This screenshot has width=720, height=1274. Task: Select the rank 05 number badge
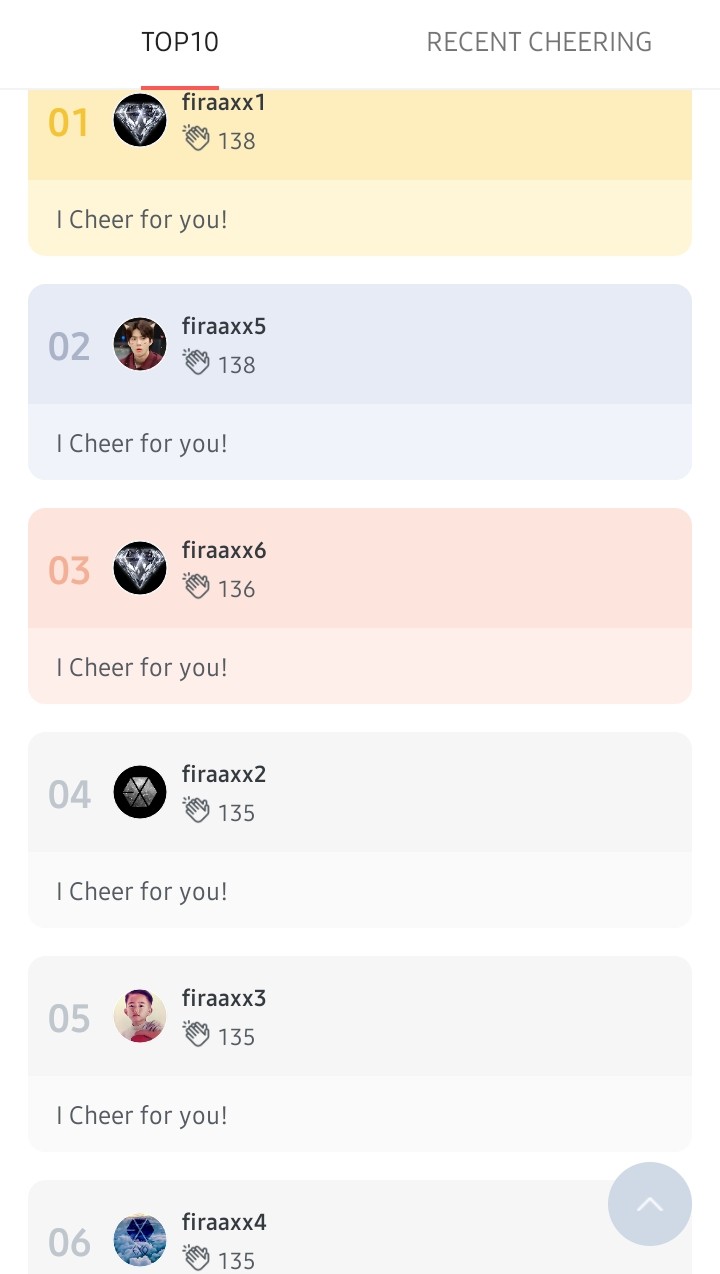pyautogui.click(x=69, y=1018)
